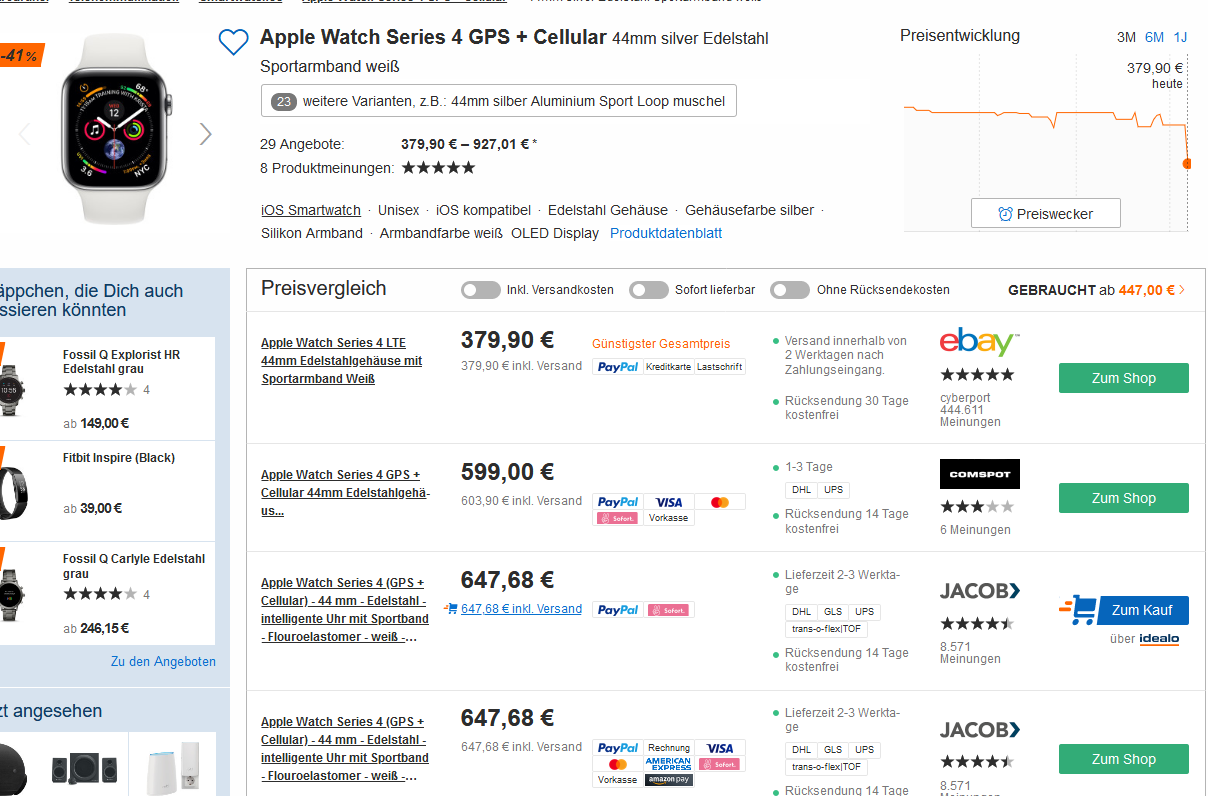1208x796 pixels.
Task: Show previous product image arrow
Action: (x=25, y=134)
